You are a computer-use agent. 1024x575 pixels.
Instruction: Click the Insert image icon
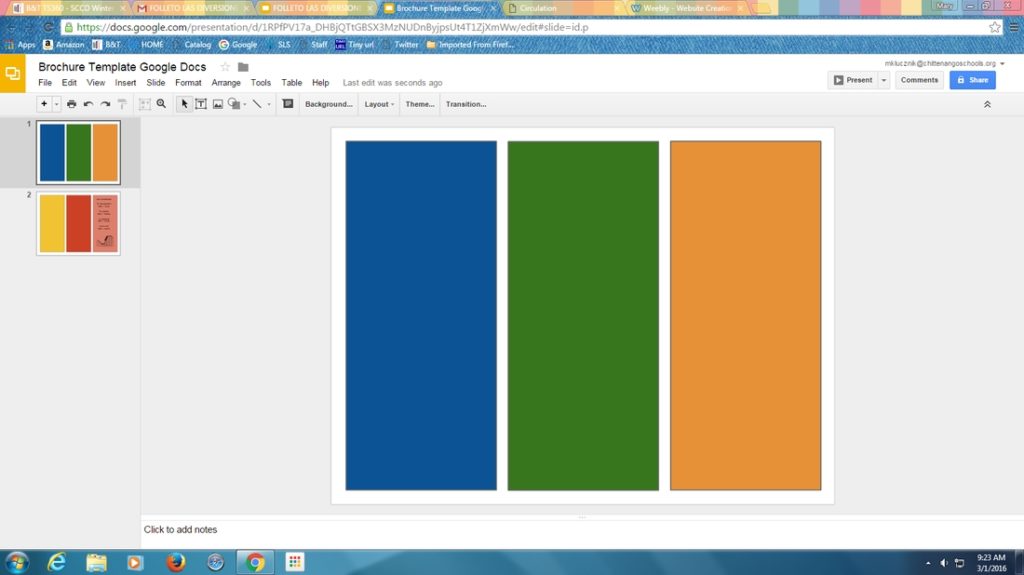pyautogui.click(x=217, y=104)
